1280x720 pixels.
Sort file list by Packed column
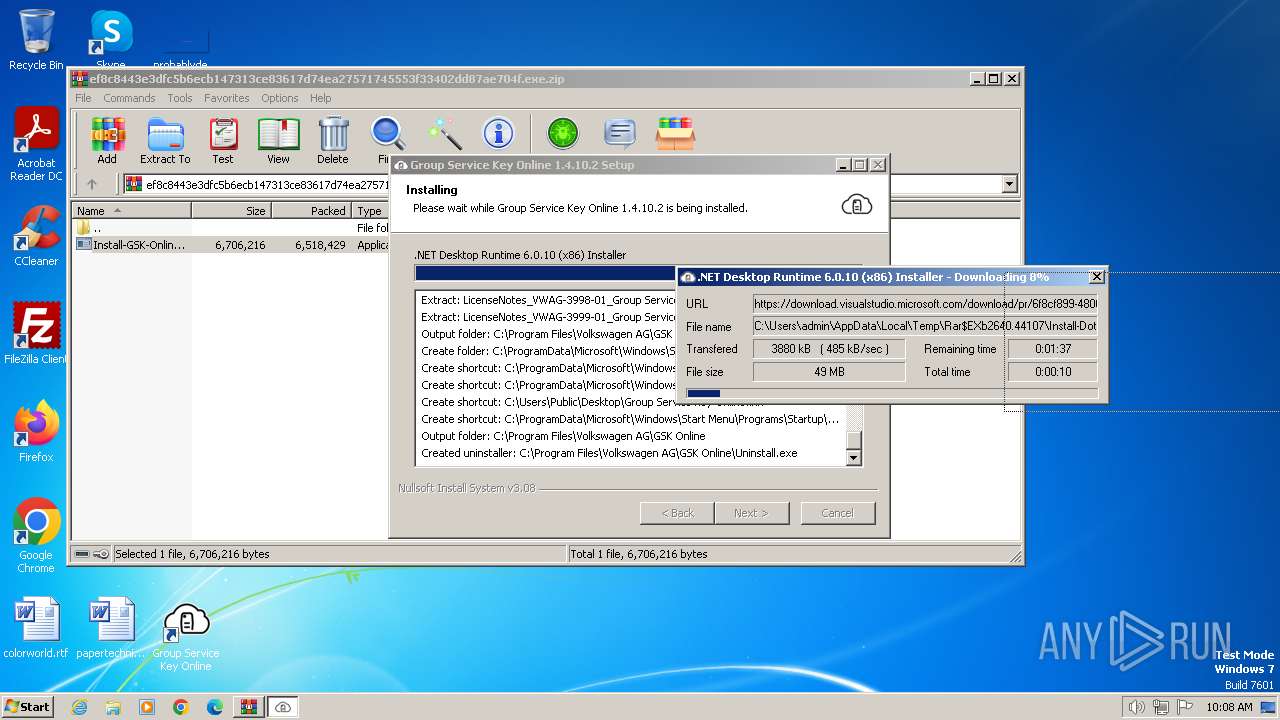point(311,211)
